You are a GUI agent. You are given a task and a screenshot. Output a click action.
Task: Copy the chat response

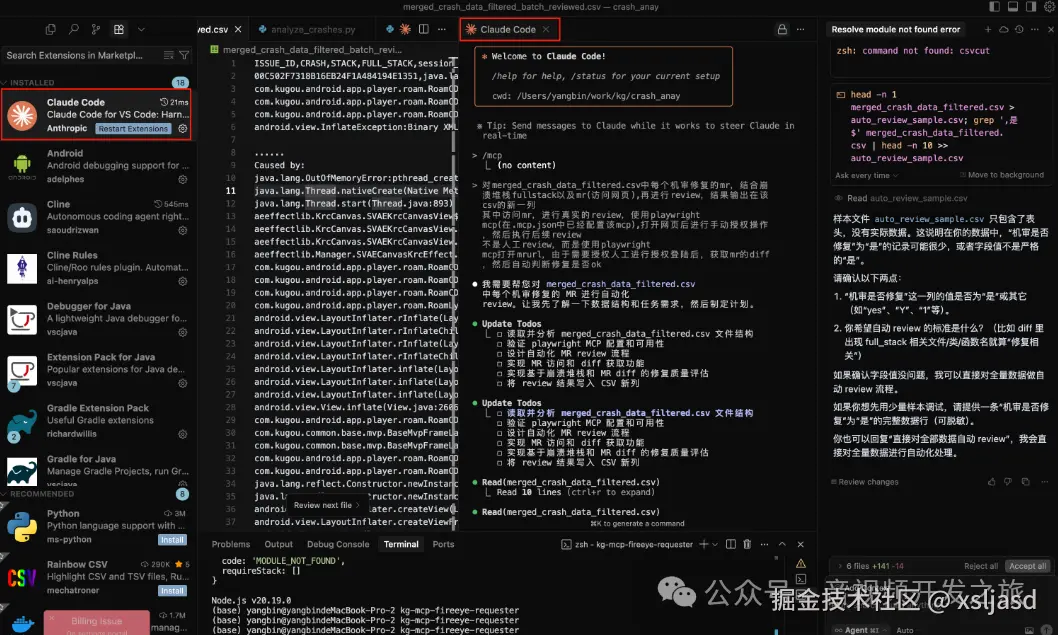pos(1026,482)
